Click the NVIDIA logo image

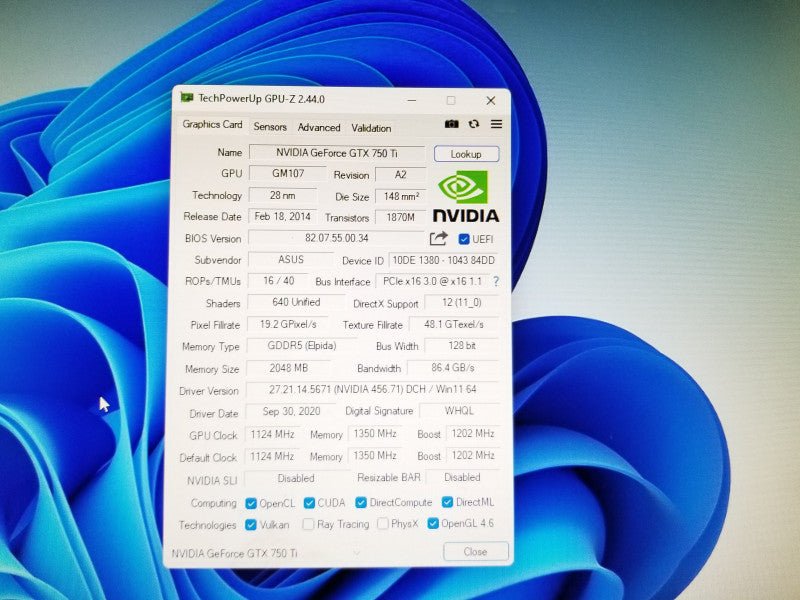(x=465, y=196)
